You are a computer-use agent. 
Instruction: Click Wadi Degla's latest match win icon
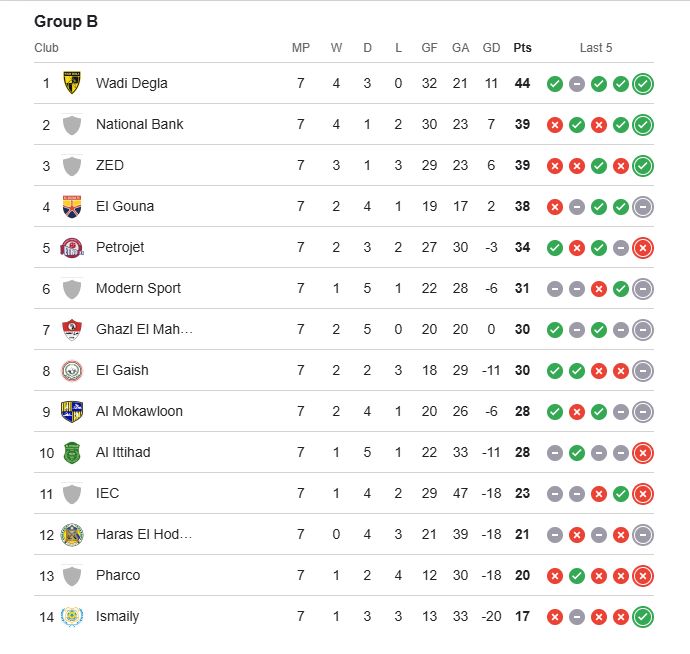click(643, 84)
